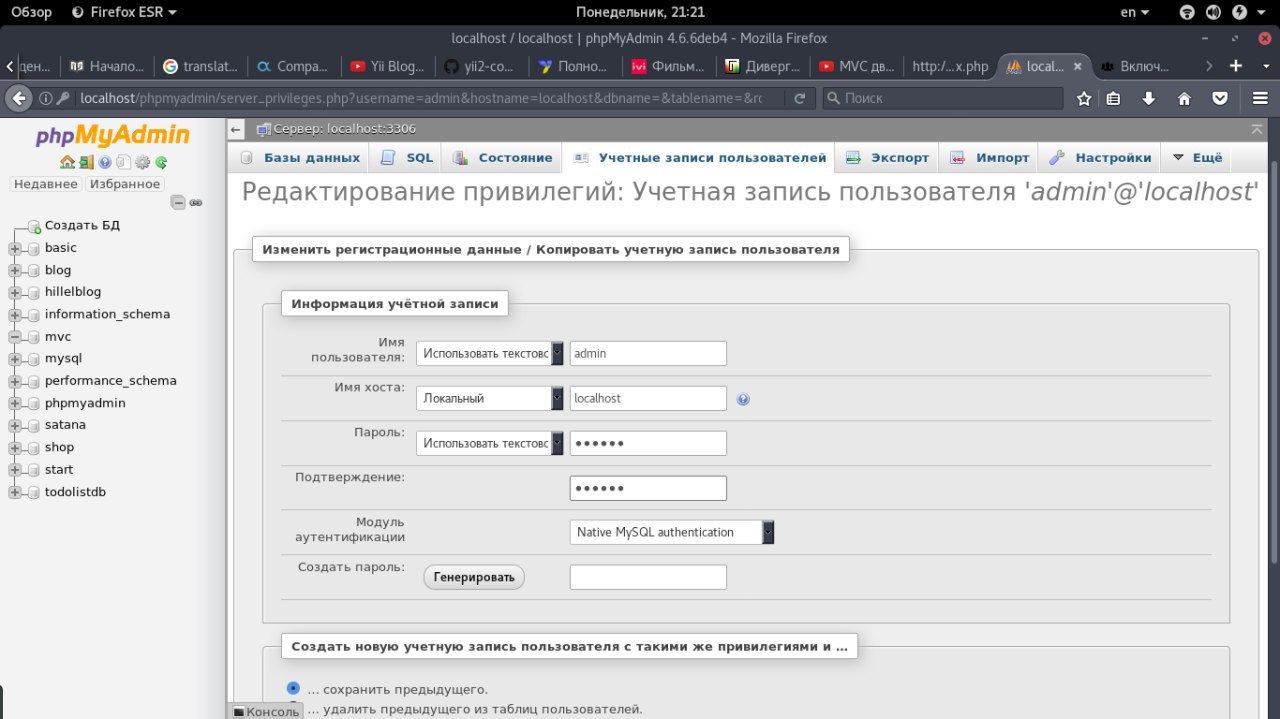The image size is (1280, 719).
Task: Expand the shop database node
Action: click(15, 448)
